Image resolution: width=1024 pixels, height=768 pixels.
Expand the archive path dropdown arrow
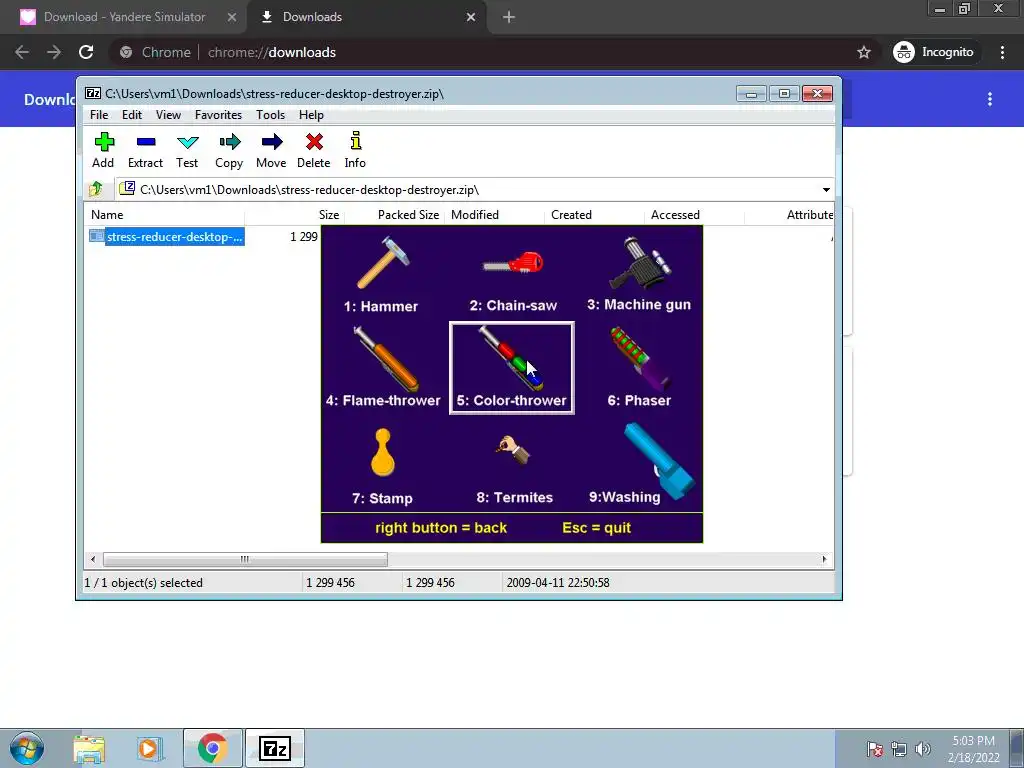(826, 190)
